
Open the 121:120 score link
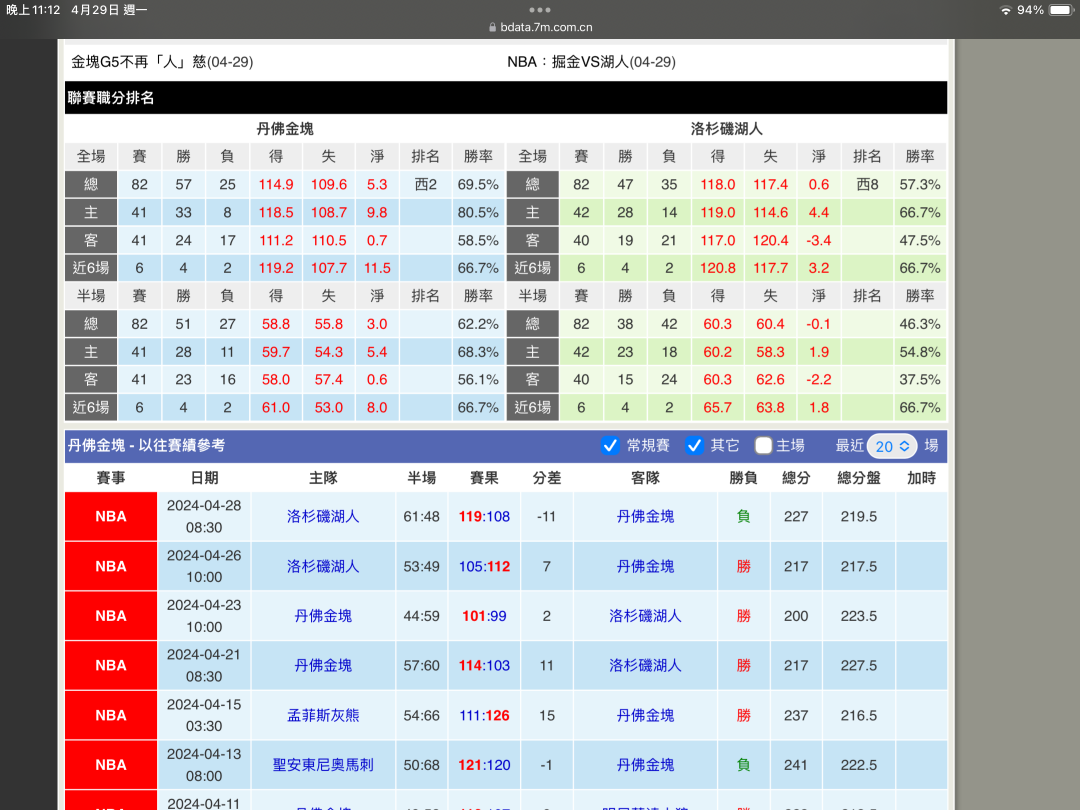pyautogui.click(x=484, y=765)
